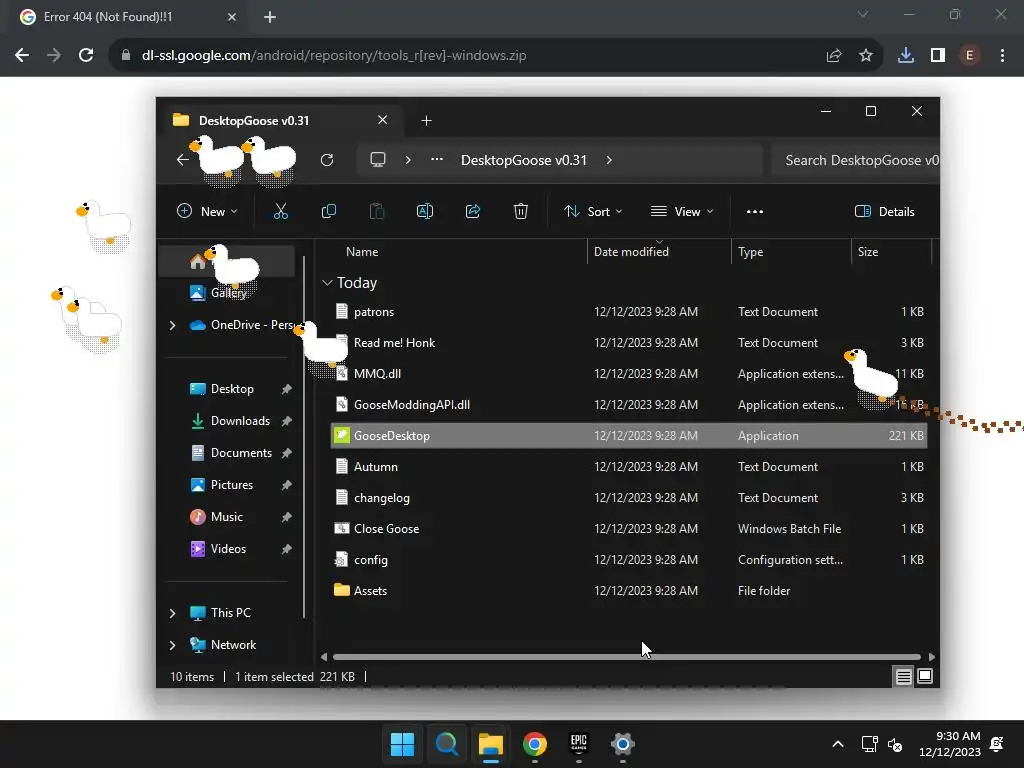Select the patrons text file
Image resolution: width=1024 pixels, height=768 pixels.
(629, 312)
